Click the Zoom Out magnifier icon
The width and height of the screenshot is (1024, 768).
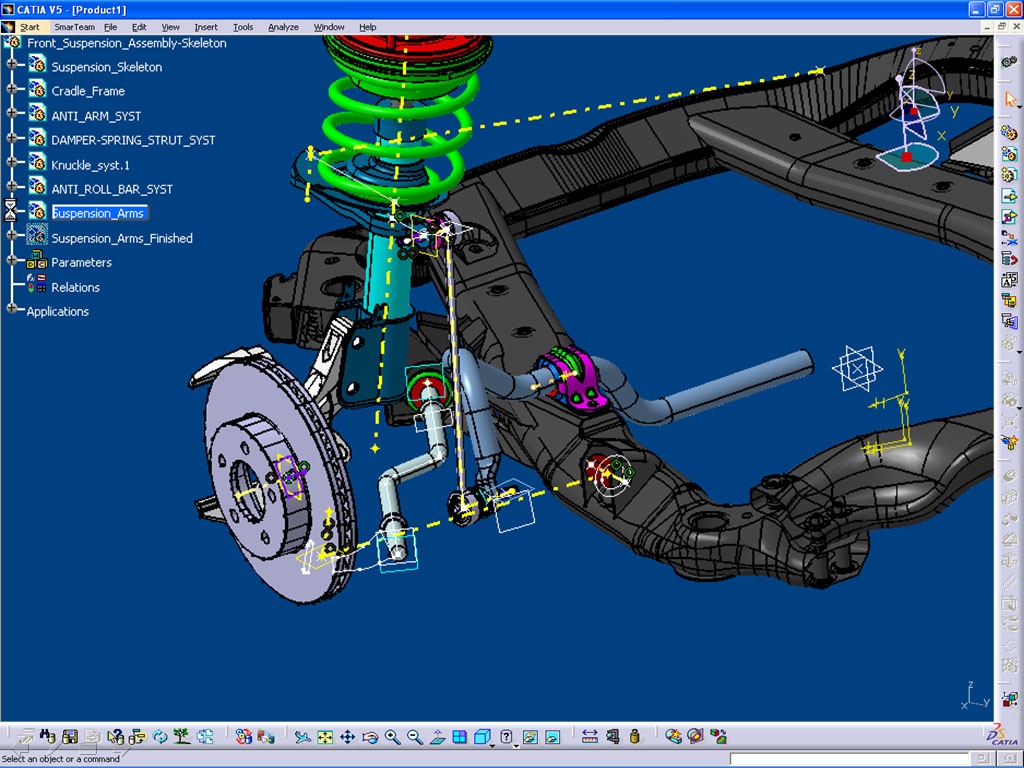coord(414,737)
